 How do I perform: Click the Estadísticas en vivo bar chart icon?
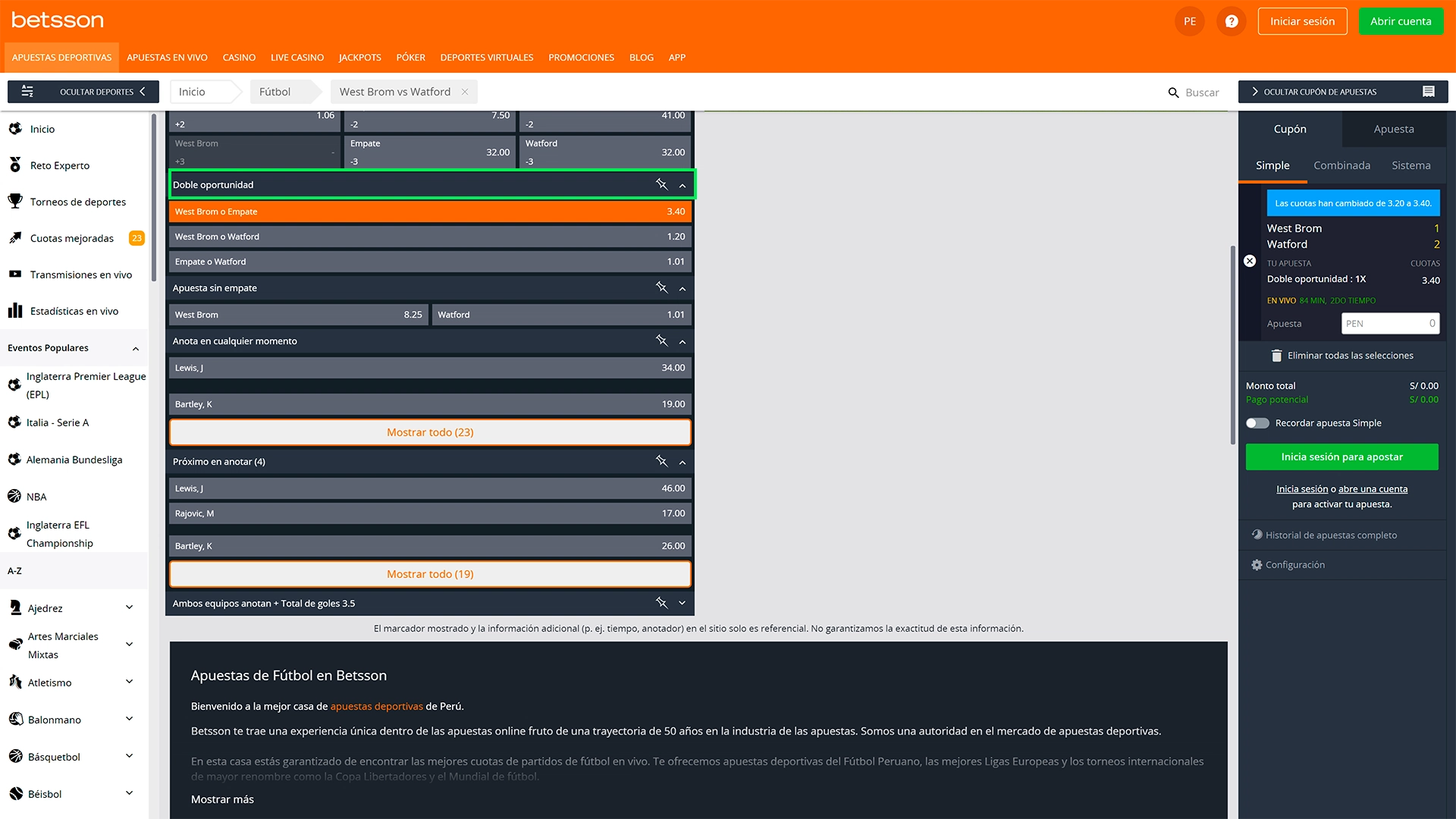[x=15, y=310]
